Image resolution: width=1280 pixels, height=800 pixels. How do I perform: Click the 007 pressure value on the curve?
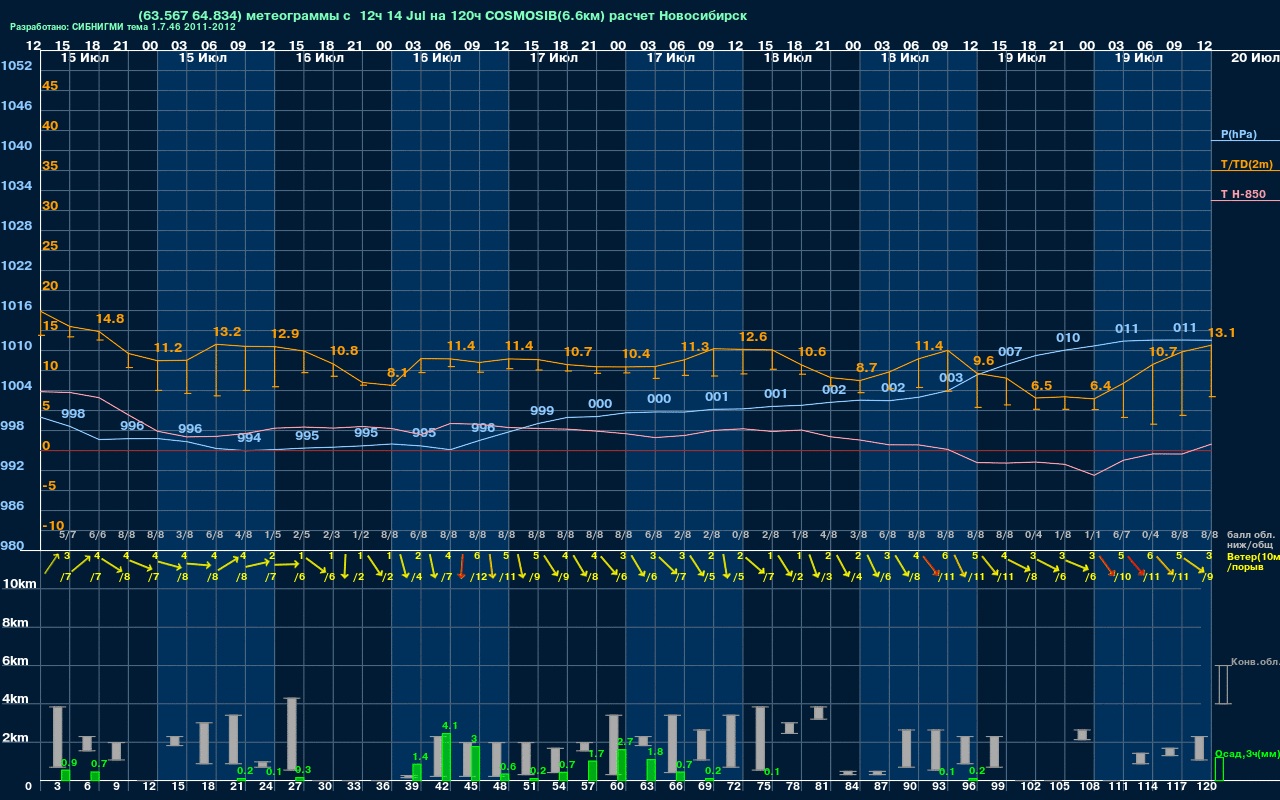click(x=1010, y=352)
